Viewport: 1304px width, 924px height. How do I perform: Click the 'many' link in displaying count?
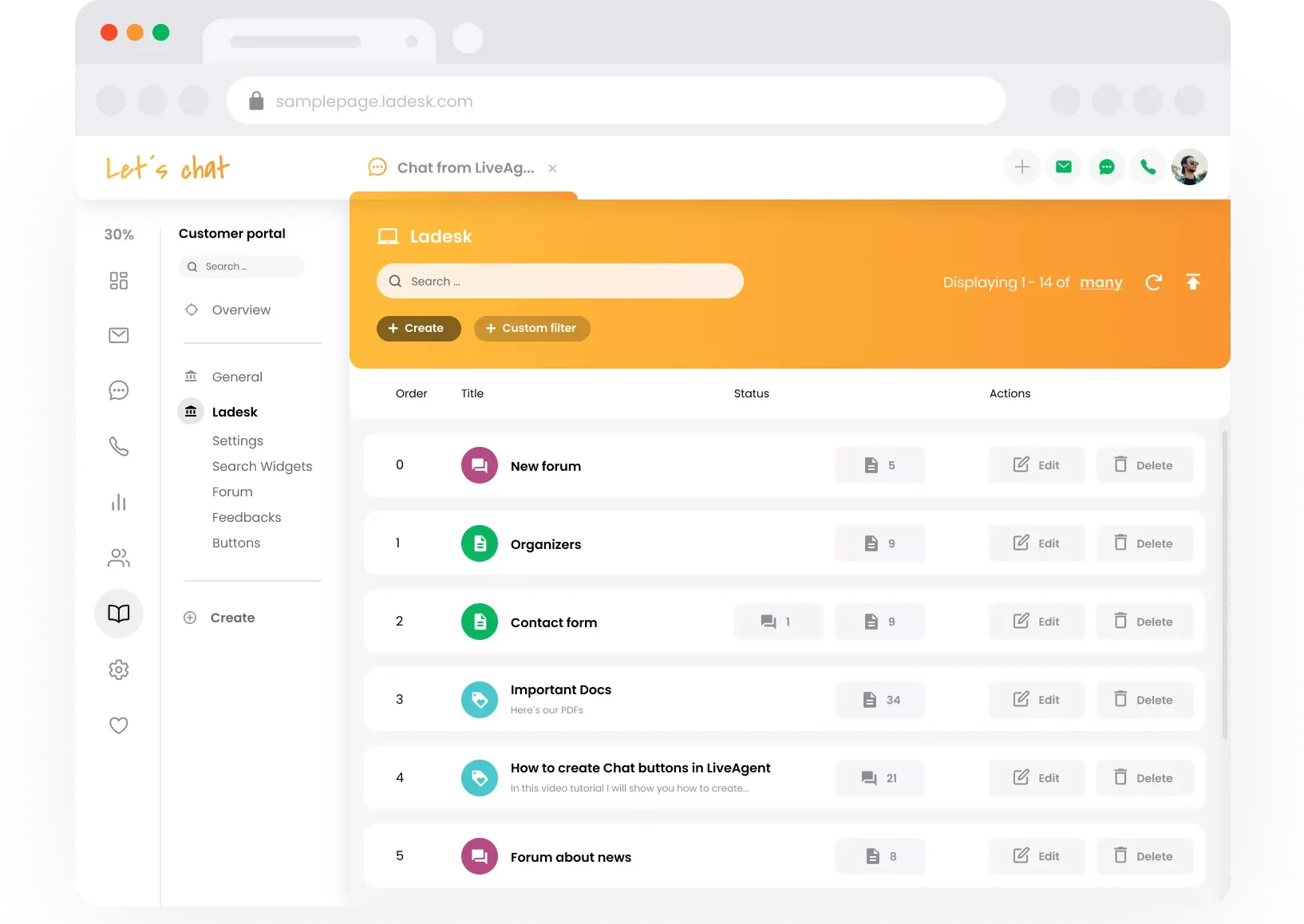(1101, 282)
